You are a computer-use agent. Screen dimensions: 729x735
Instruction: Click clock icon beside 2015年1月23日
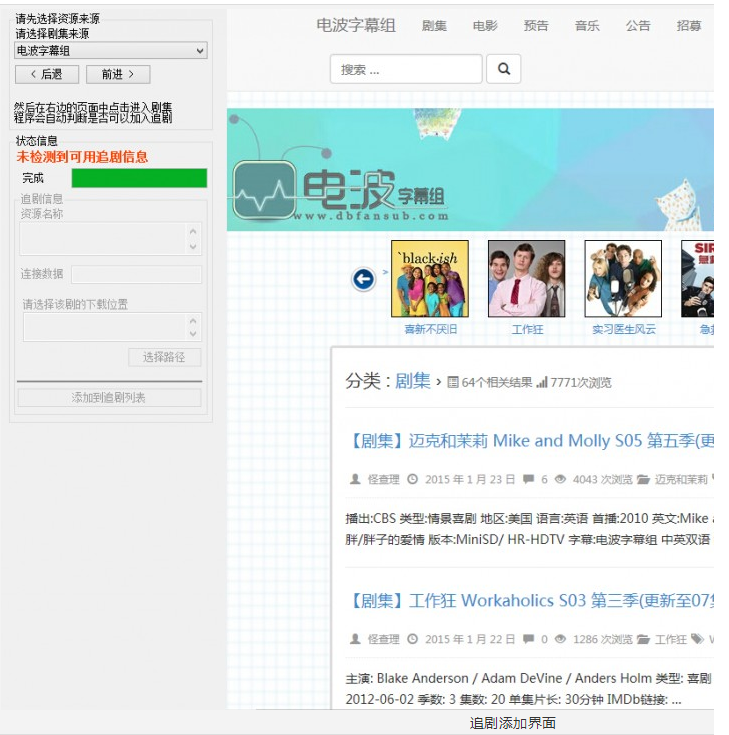(413, 479)
